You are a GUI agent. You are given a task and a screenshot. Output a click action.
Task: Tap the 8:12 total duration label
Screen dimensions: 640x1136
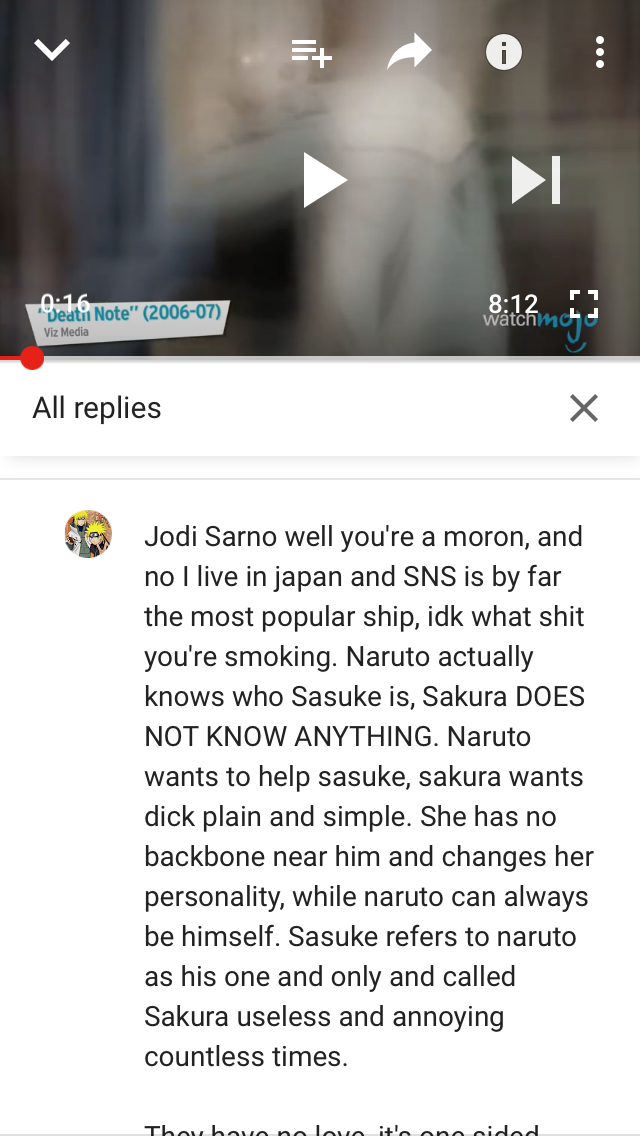coord(513,304)
